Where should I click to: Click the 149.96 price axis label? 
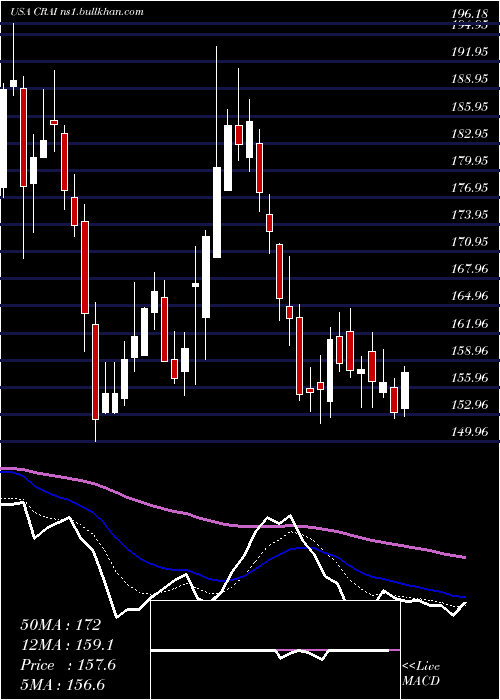pyautogui.click(x=469, y=432)
